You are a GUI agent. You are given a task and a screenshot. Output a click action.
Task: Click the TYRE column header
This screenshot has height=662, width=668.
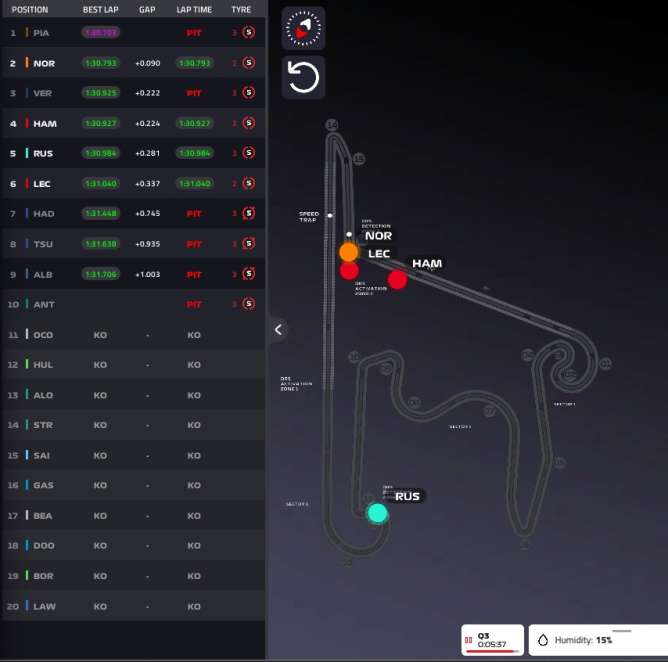pos(241,9)
